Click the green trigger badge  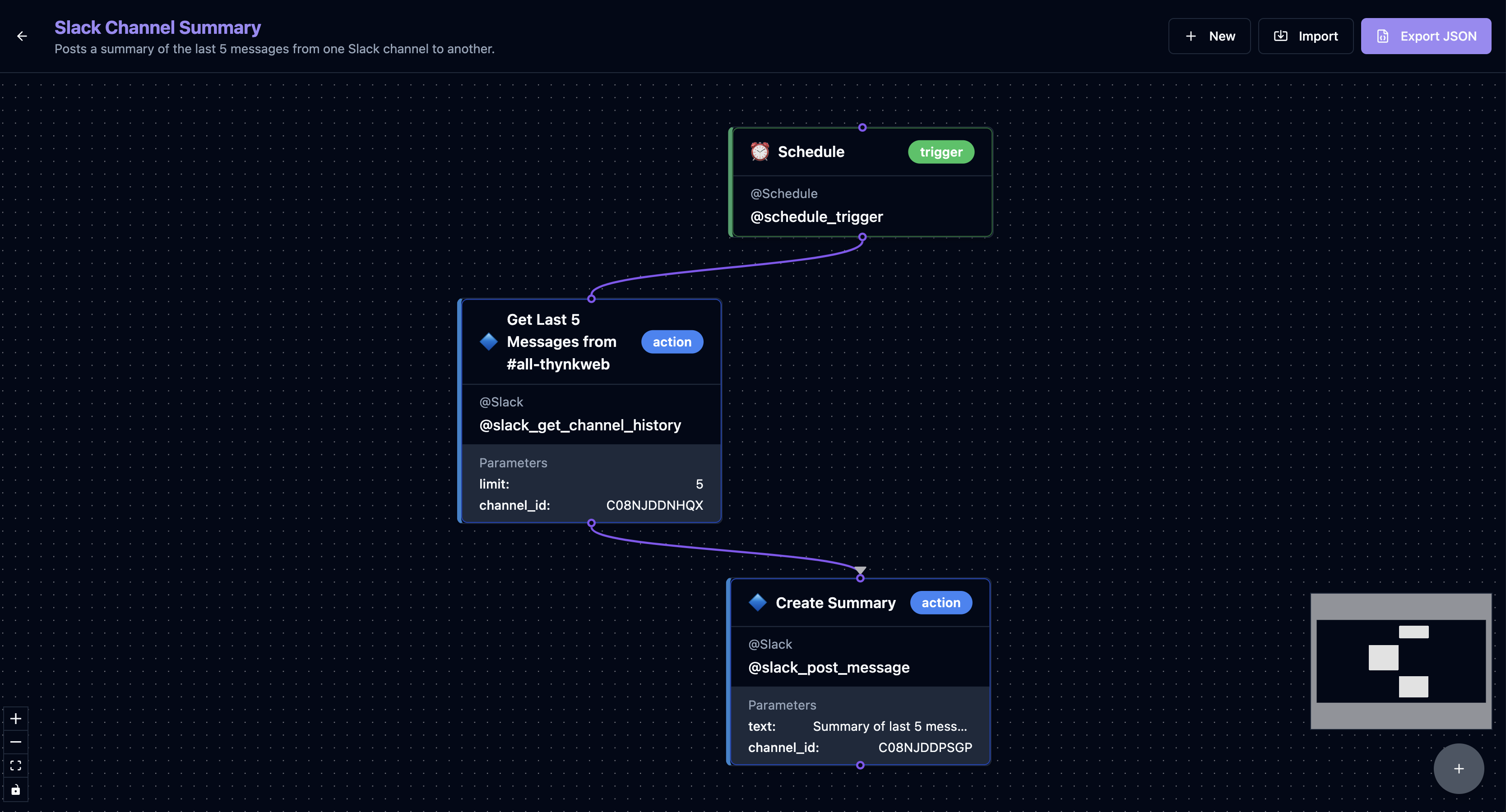point(941,152)
